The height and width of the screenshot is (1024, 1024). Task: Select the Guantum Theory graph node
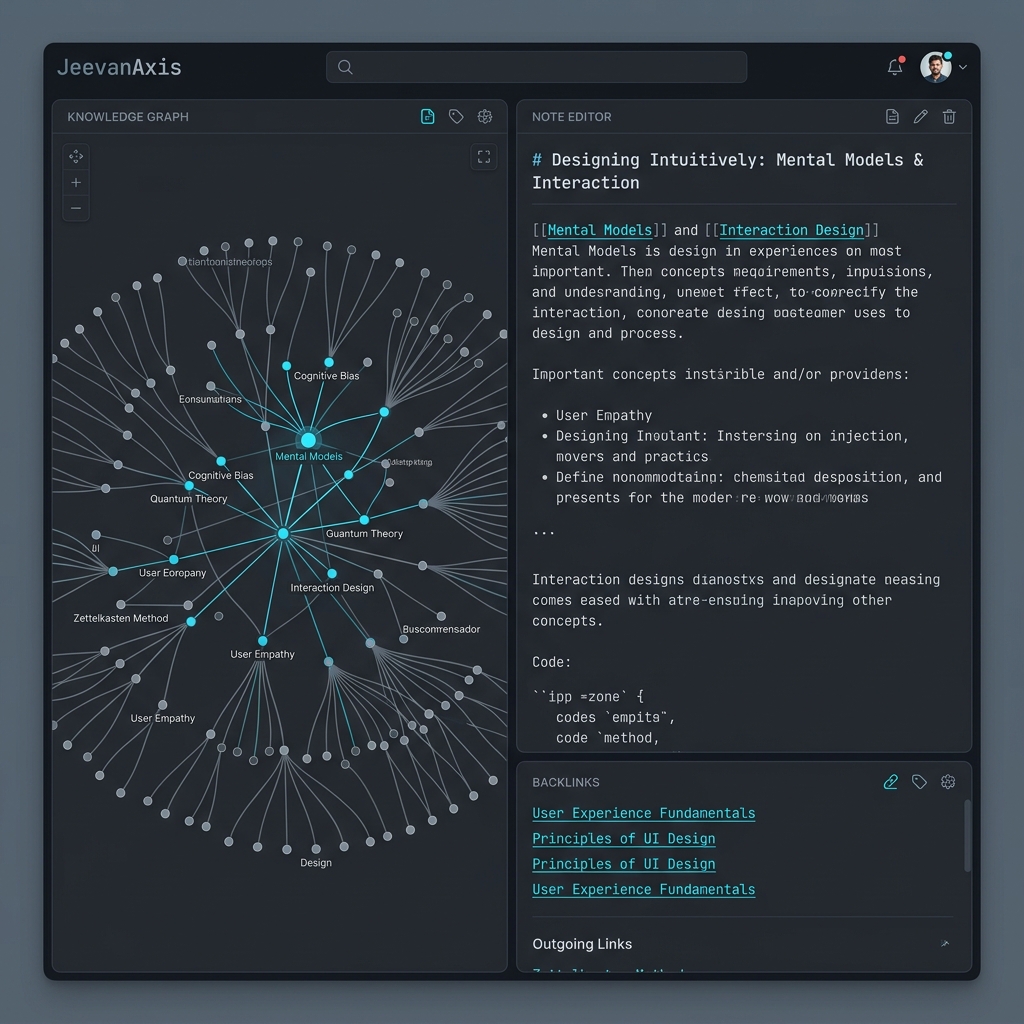364,520
